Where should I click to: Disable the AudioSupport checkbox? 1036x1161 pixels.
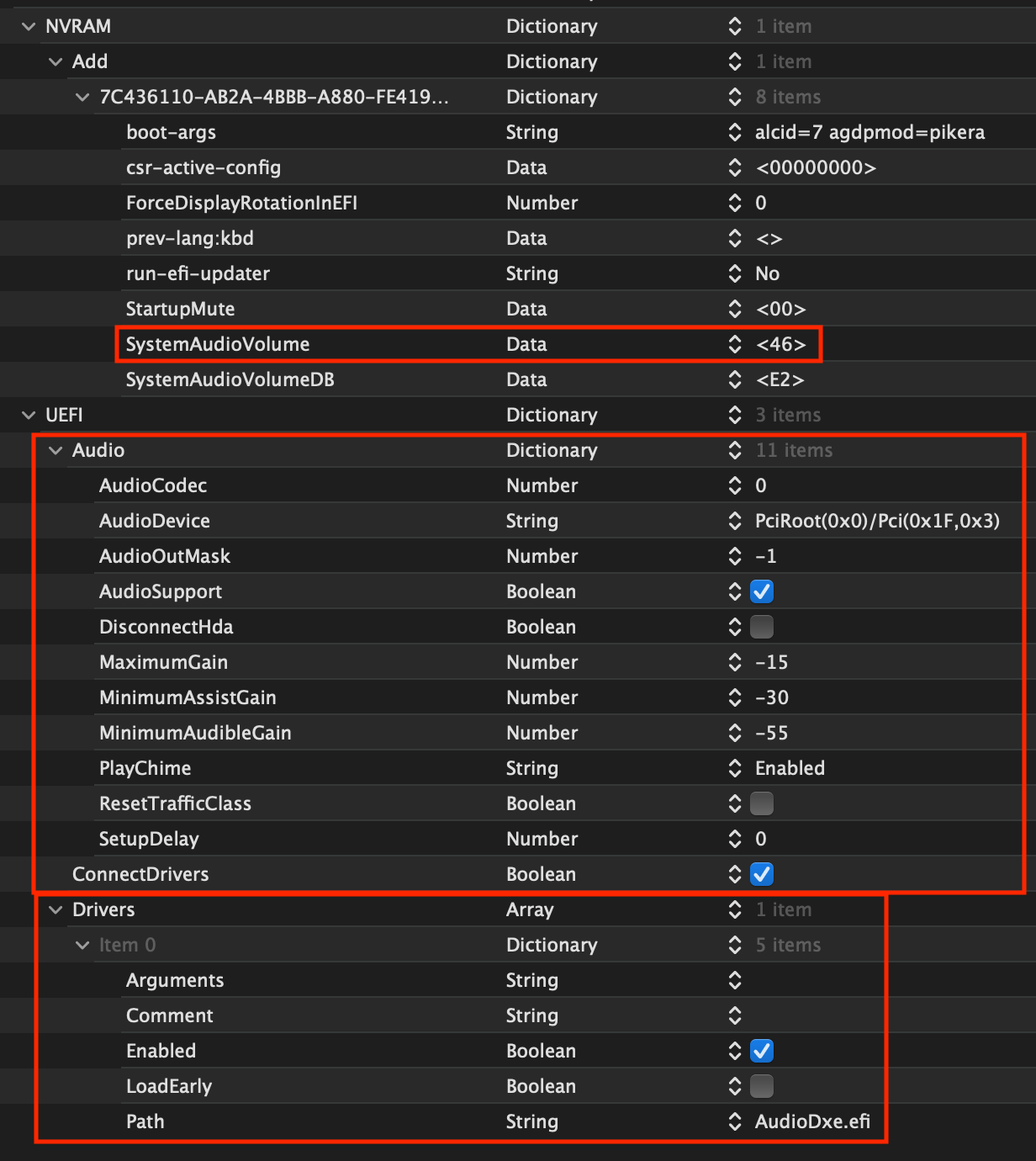[x=762, y=591]
